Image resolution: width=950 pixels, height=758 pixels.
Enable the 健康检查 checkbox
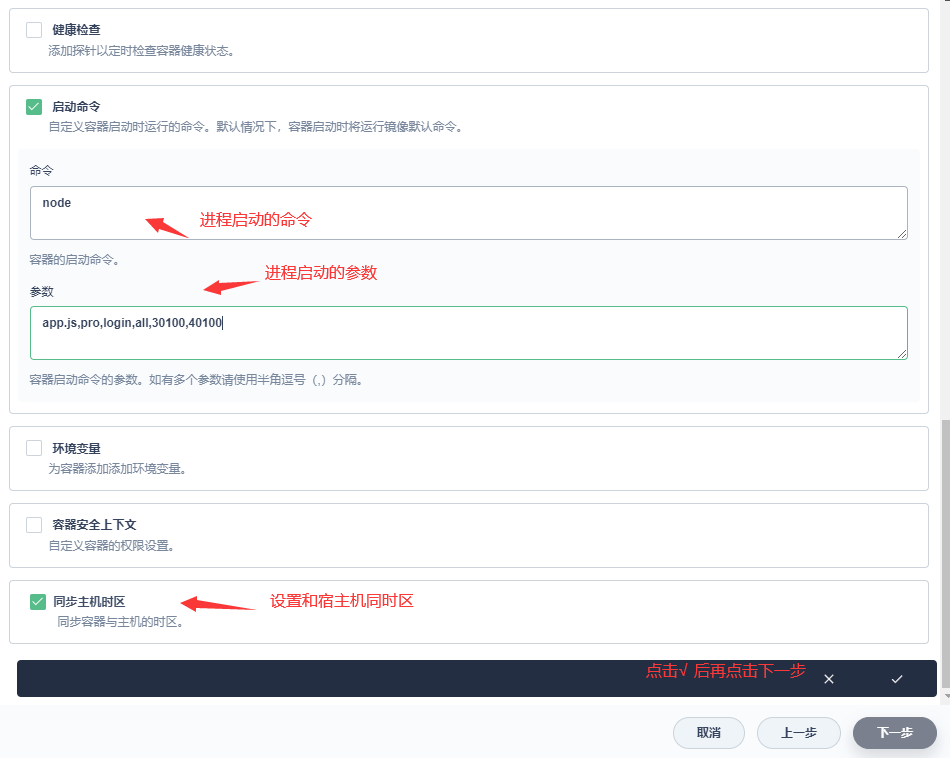(x=34, y=30)
